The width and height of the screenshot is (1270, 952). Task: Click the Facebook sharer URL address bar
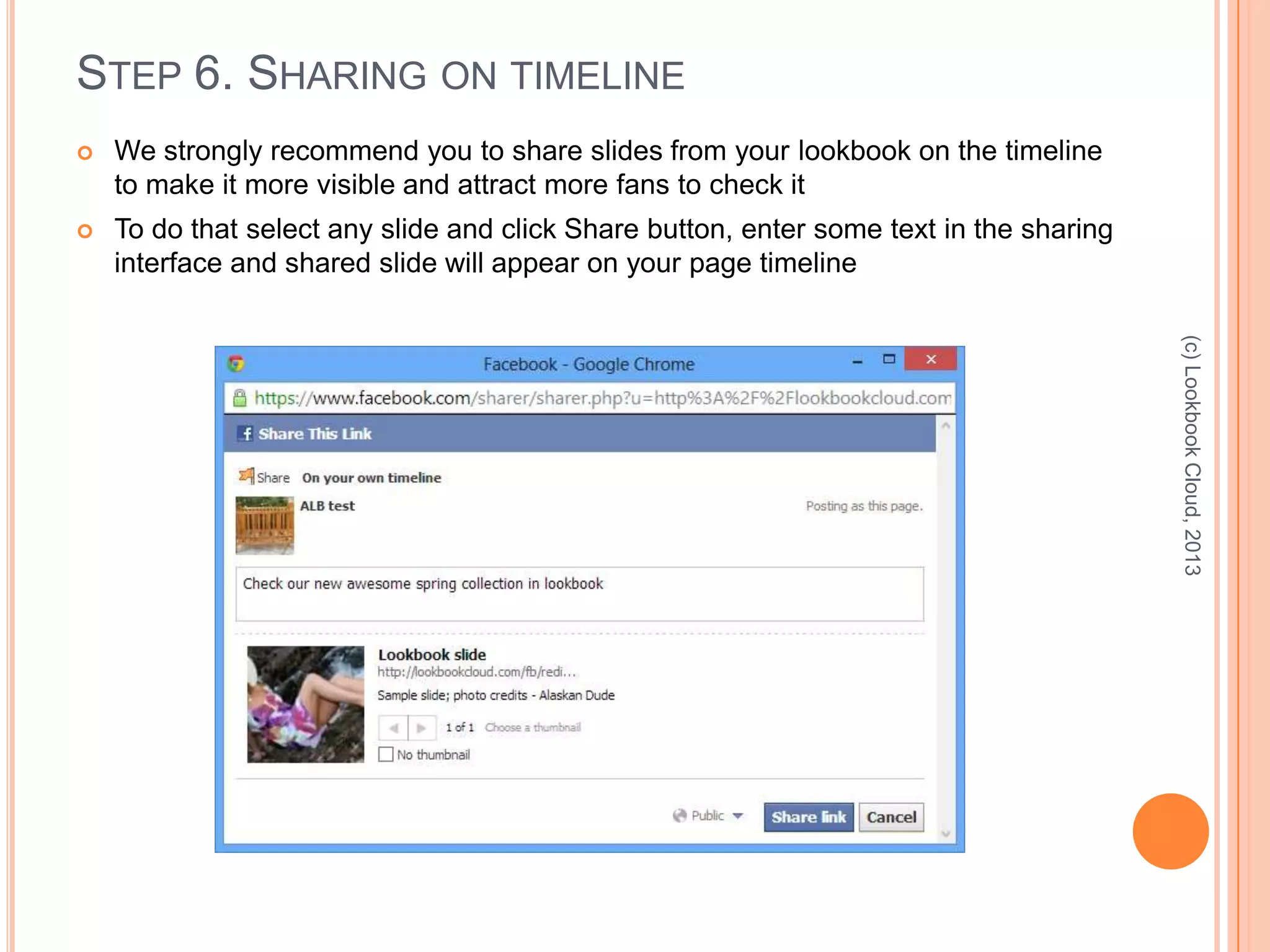[x=589, y=398]
